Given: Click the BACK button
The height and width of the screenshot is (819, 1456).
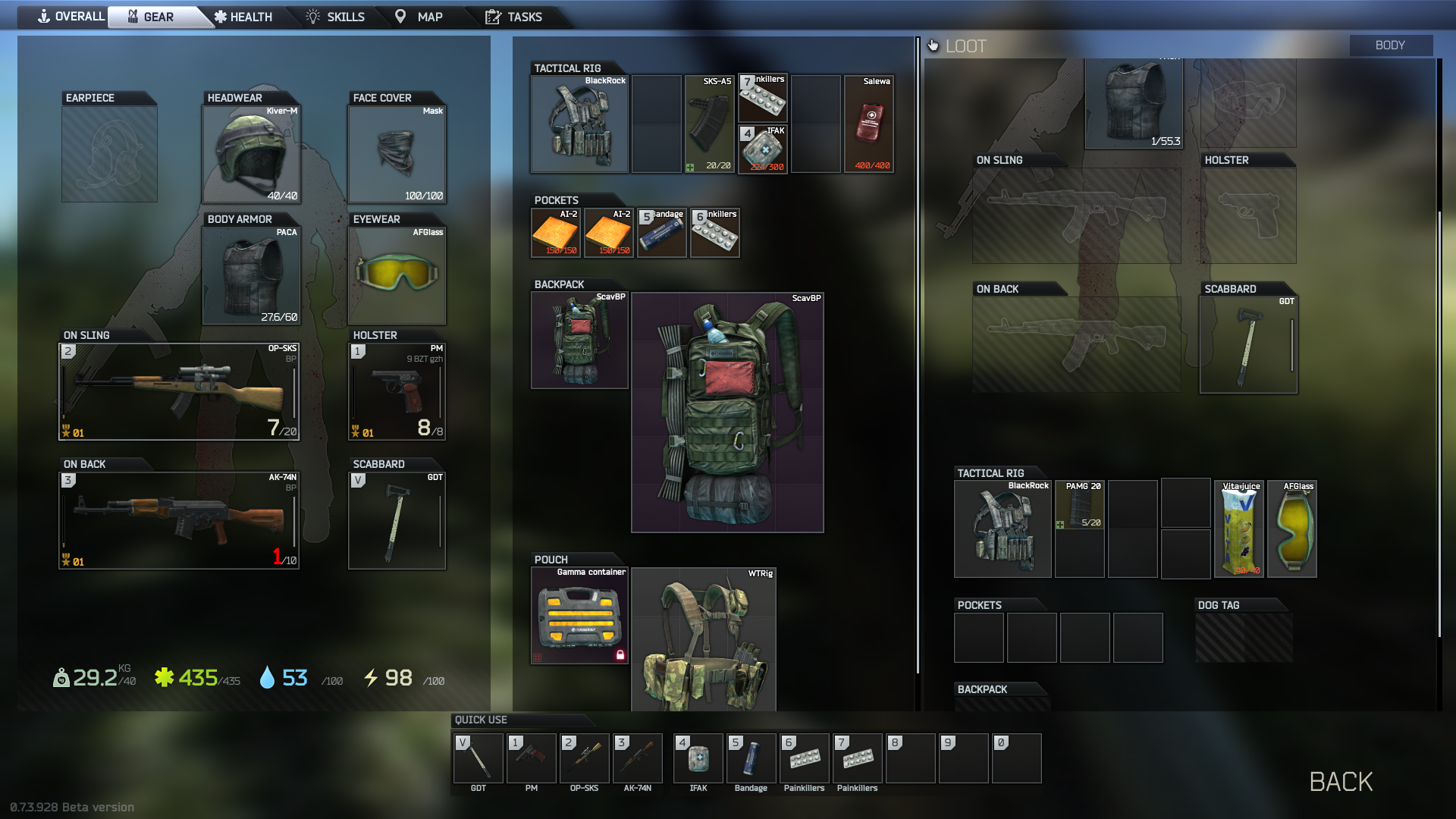Looking at the screenshot, I should pos(1341,782).
